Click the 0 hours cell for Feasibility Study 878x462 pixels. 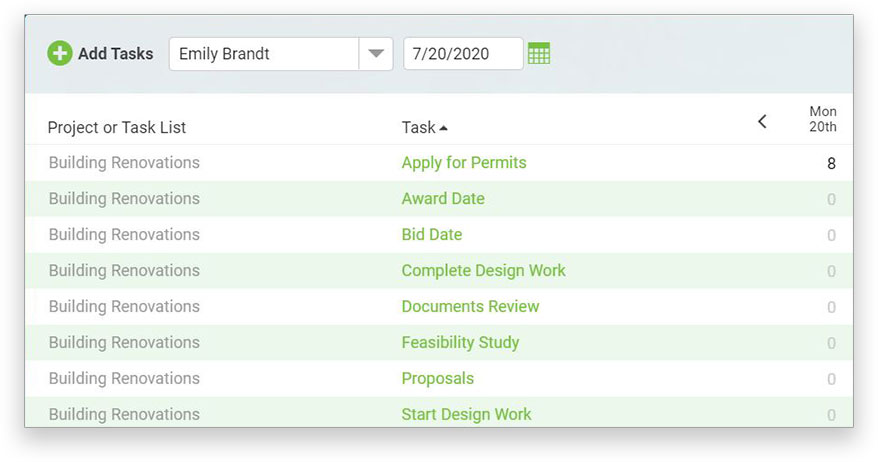tap(831, 343)
